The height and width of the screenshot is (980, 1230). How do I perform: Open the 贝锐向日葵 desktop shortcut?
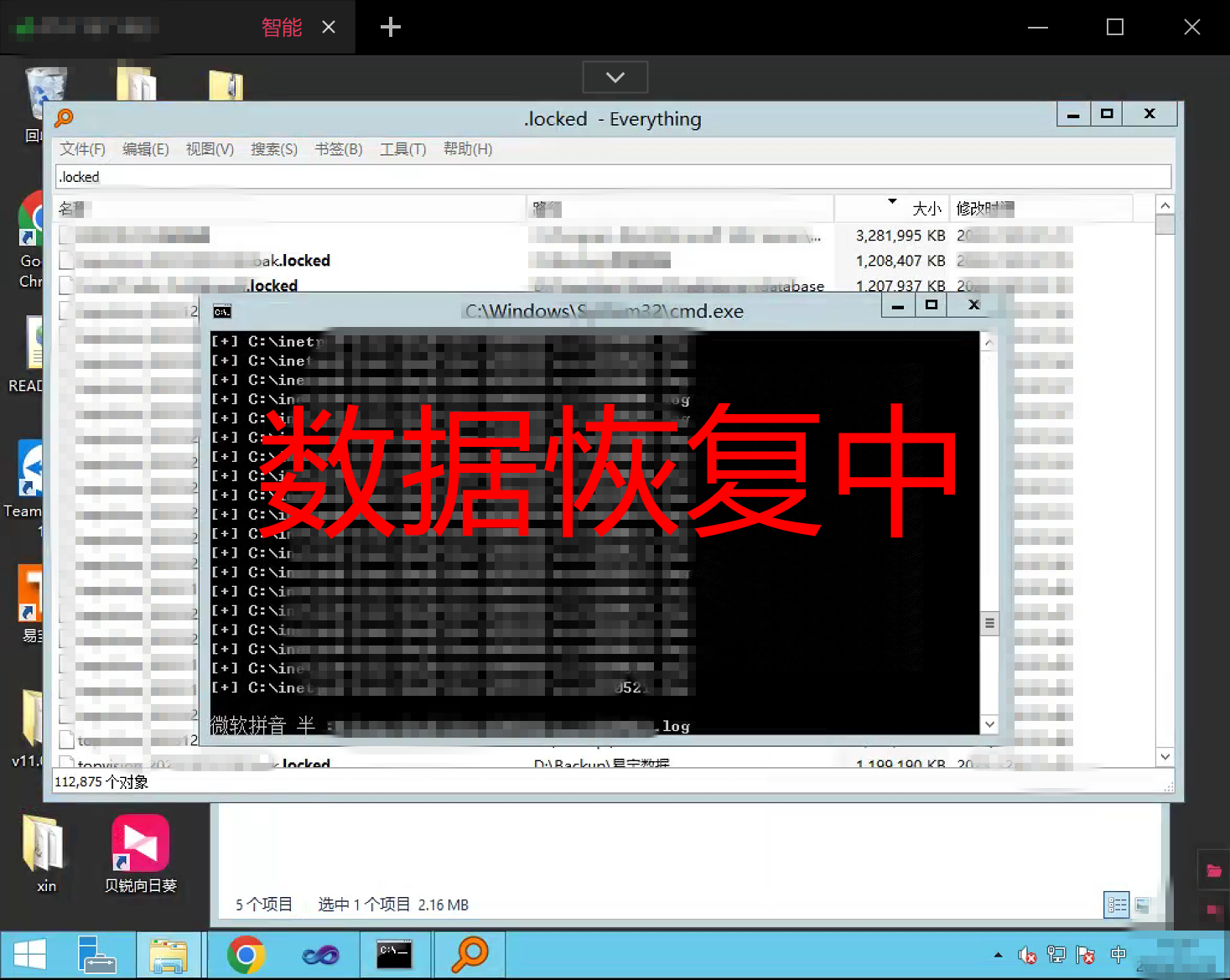click(x=140, y=853)
